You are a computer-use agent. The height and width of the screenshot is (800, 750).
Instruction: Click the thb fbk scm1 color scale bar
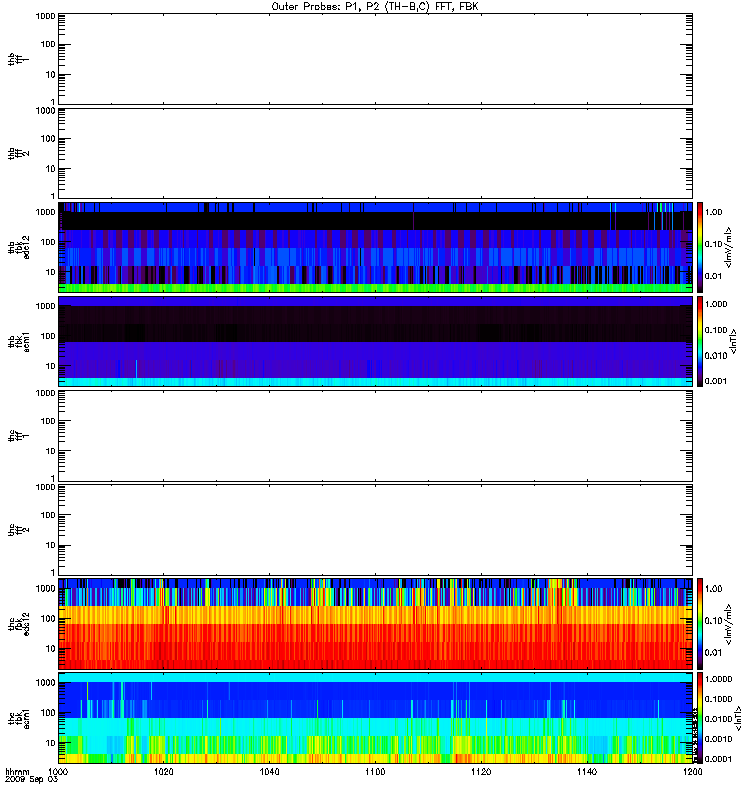point(700,341)
